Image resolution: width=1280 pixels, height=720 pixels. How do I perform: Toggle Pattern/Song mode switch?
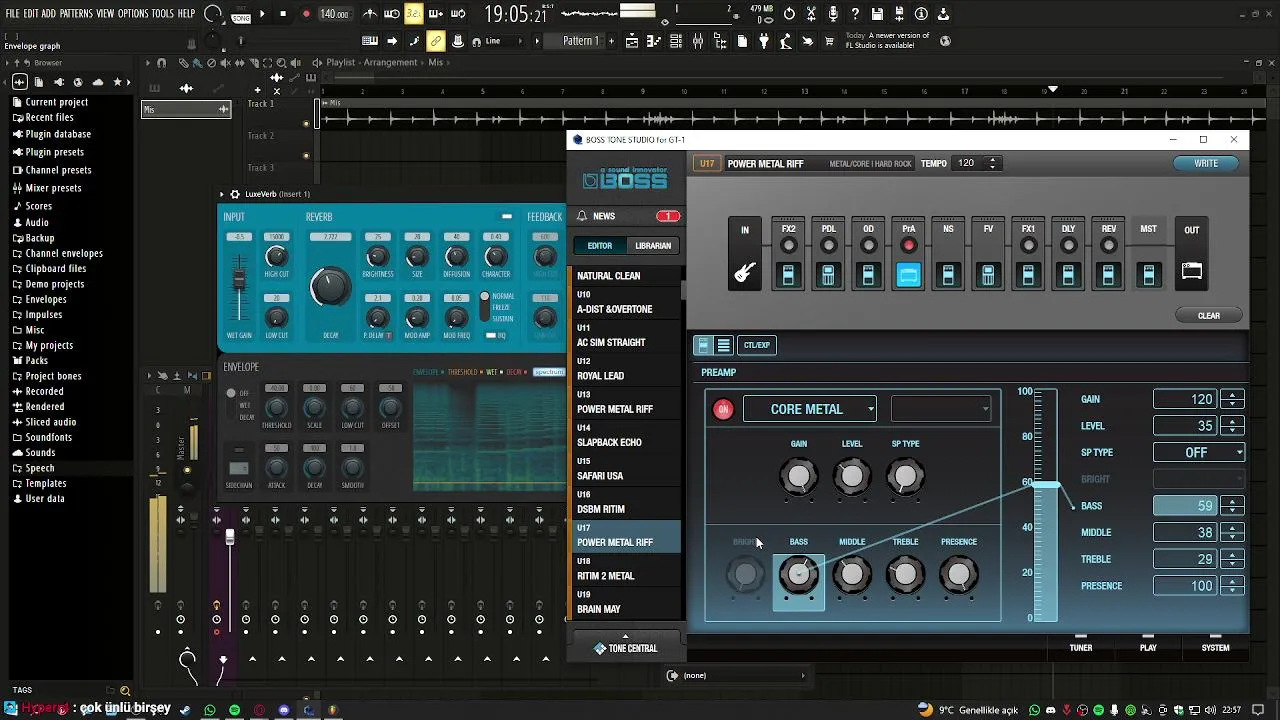241,14
